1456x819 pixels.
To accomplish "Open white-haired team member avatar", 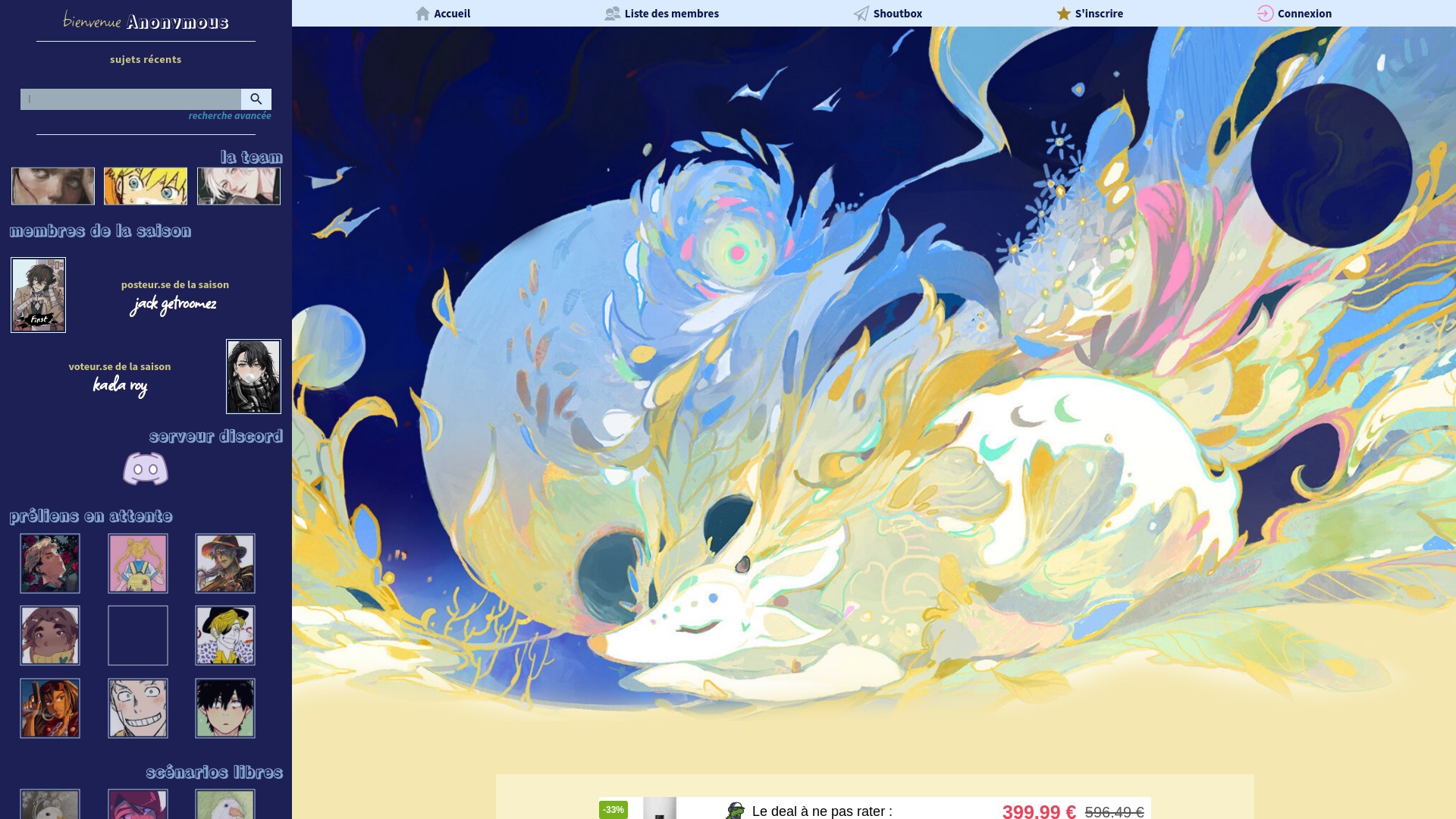I will pos(239,186).
